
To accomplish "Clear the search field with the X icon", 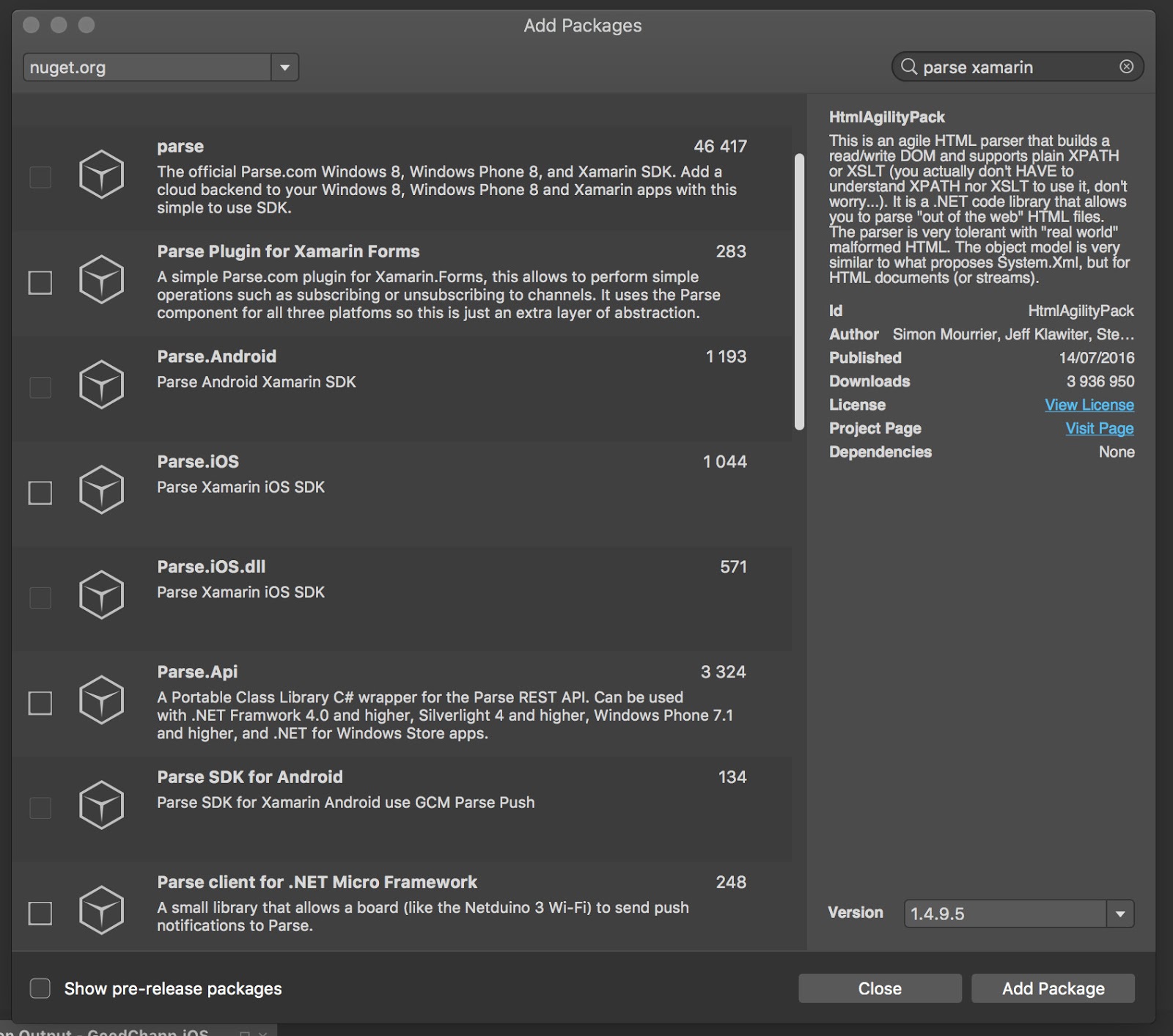I will (x=1127, y=67).
